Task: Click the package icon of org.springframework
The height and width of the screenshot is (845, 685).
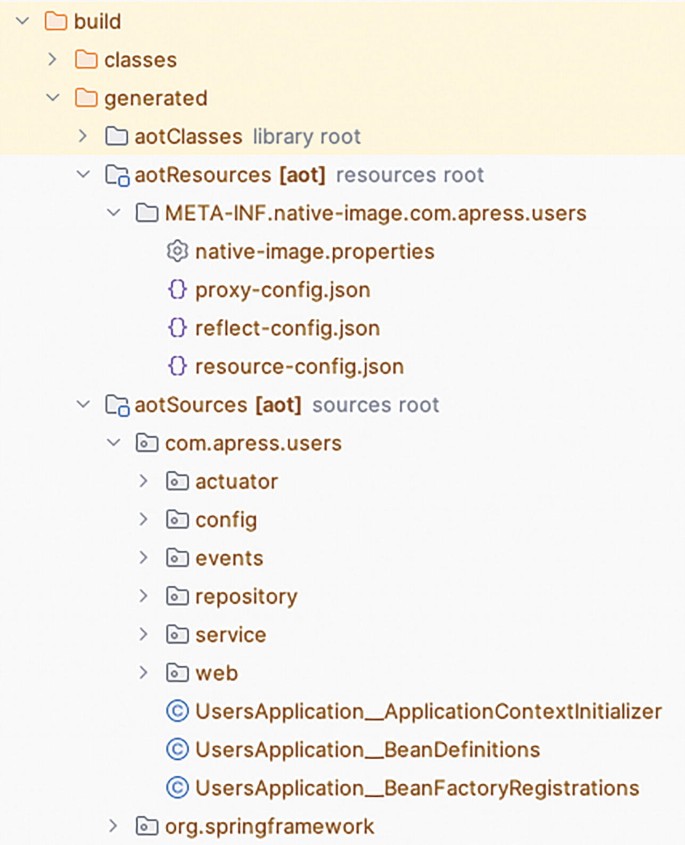Action: click(147, 826)
